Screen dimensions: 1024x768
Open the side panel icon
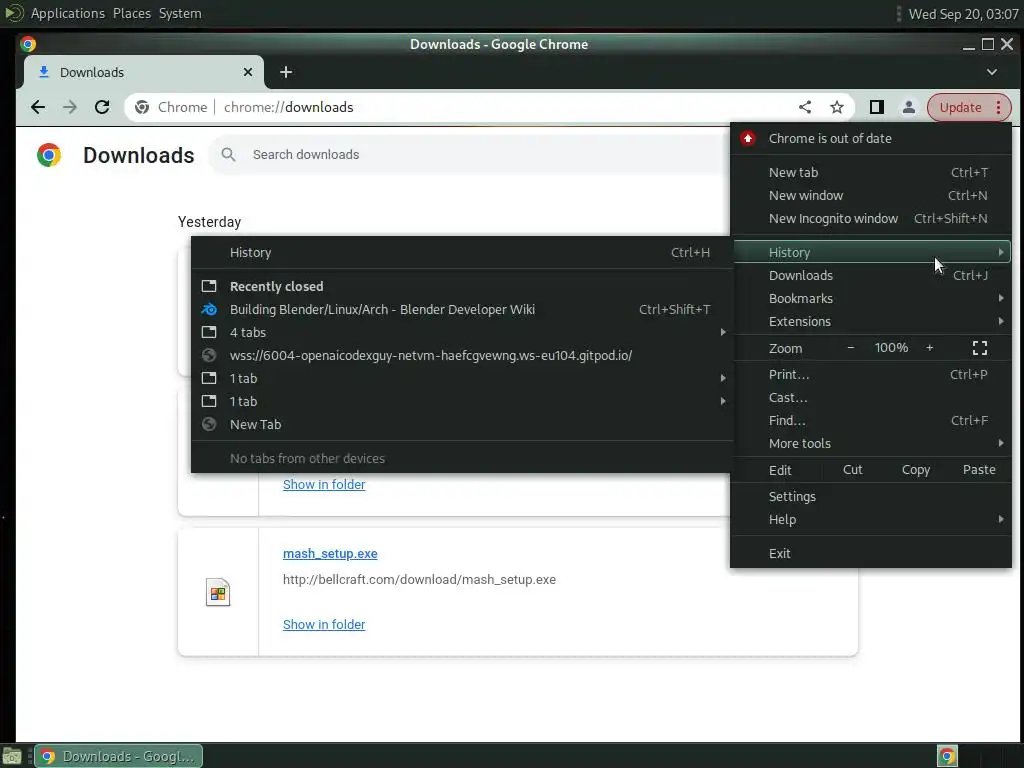click(x=876, y=107)
